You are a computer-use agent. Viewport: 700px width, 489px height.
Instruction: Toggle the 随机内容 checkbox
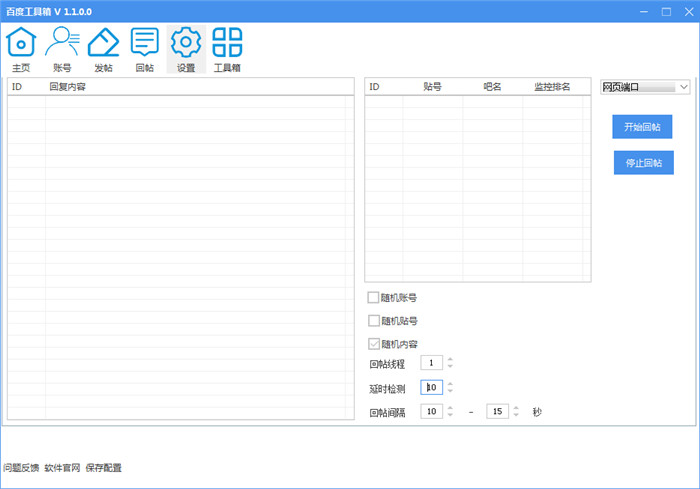(374, 344)
